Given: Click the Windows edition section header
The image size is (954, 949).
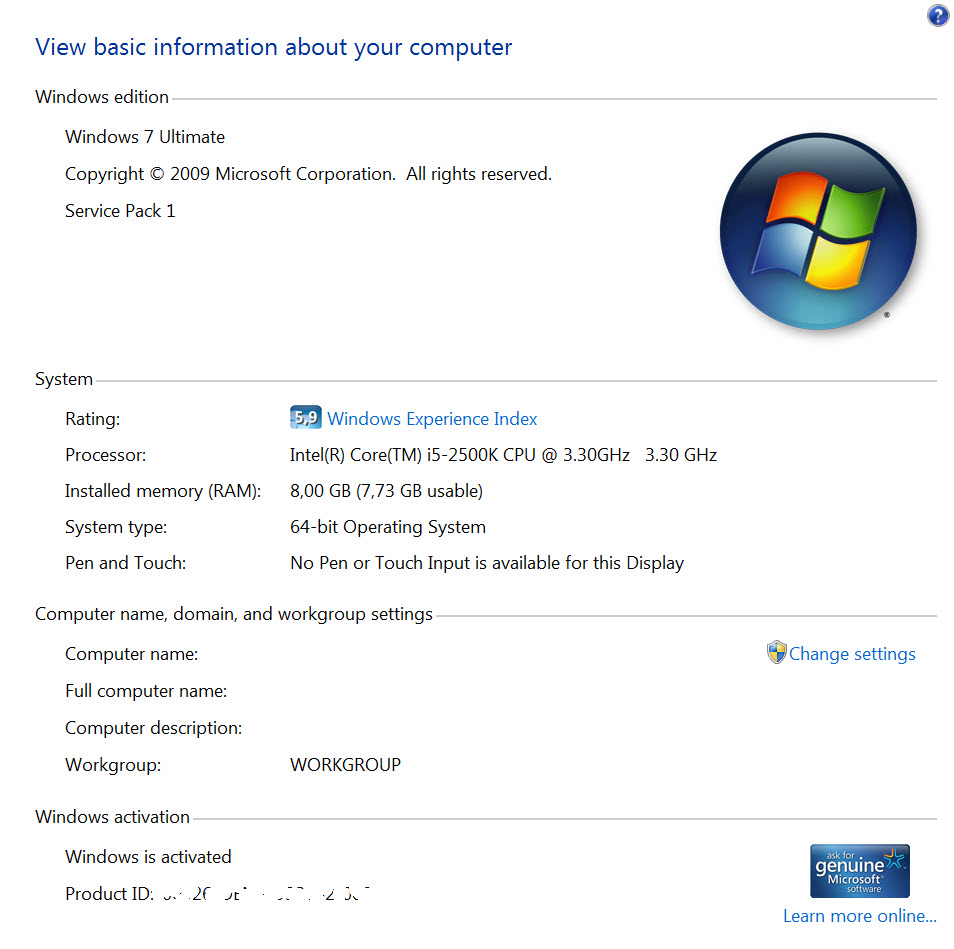Looking at the screenshot, I should (102, 97).
